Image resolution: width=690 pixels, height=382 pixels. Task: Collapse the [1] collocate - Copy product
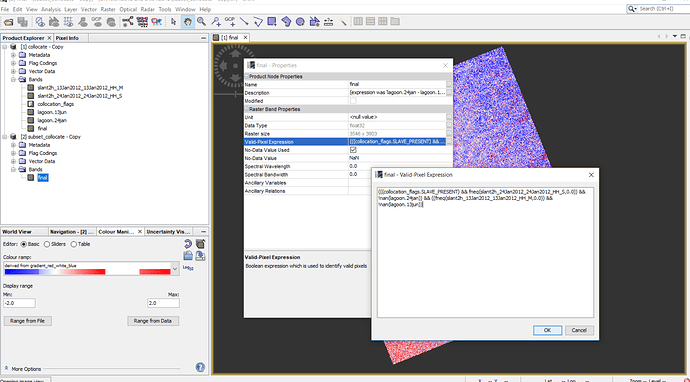(x=5, y=47)
